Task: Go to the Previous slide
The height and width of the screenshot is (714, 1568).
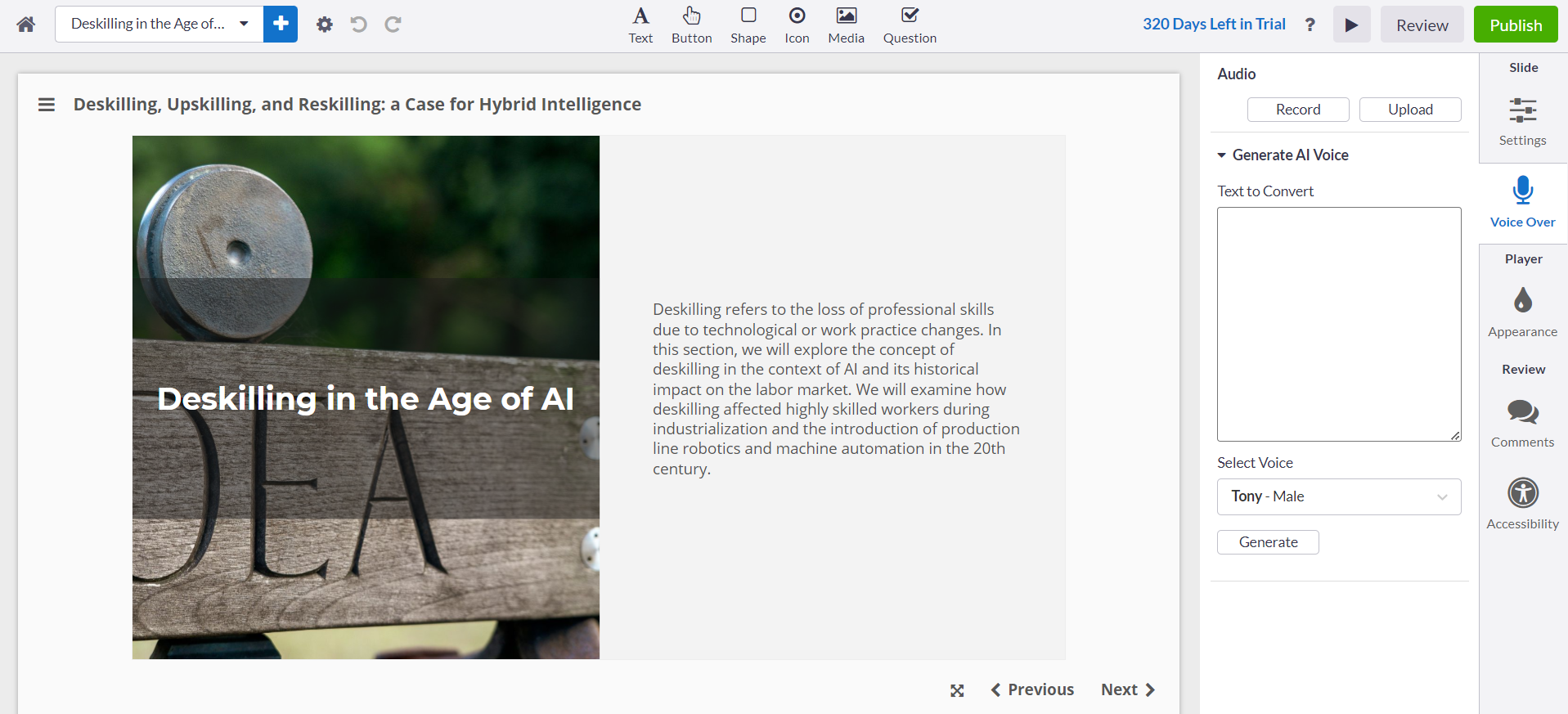Action: tap(1032, 689)
